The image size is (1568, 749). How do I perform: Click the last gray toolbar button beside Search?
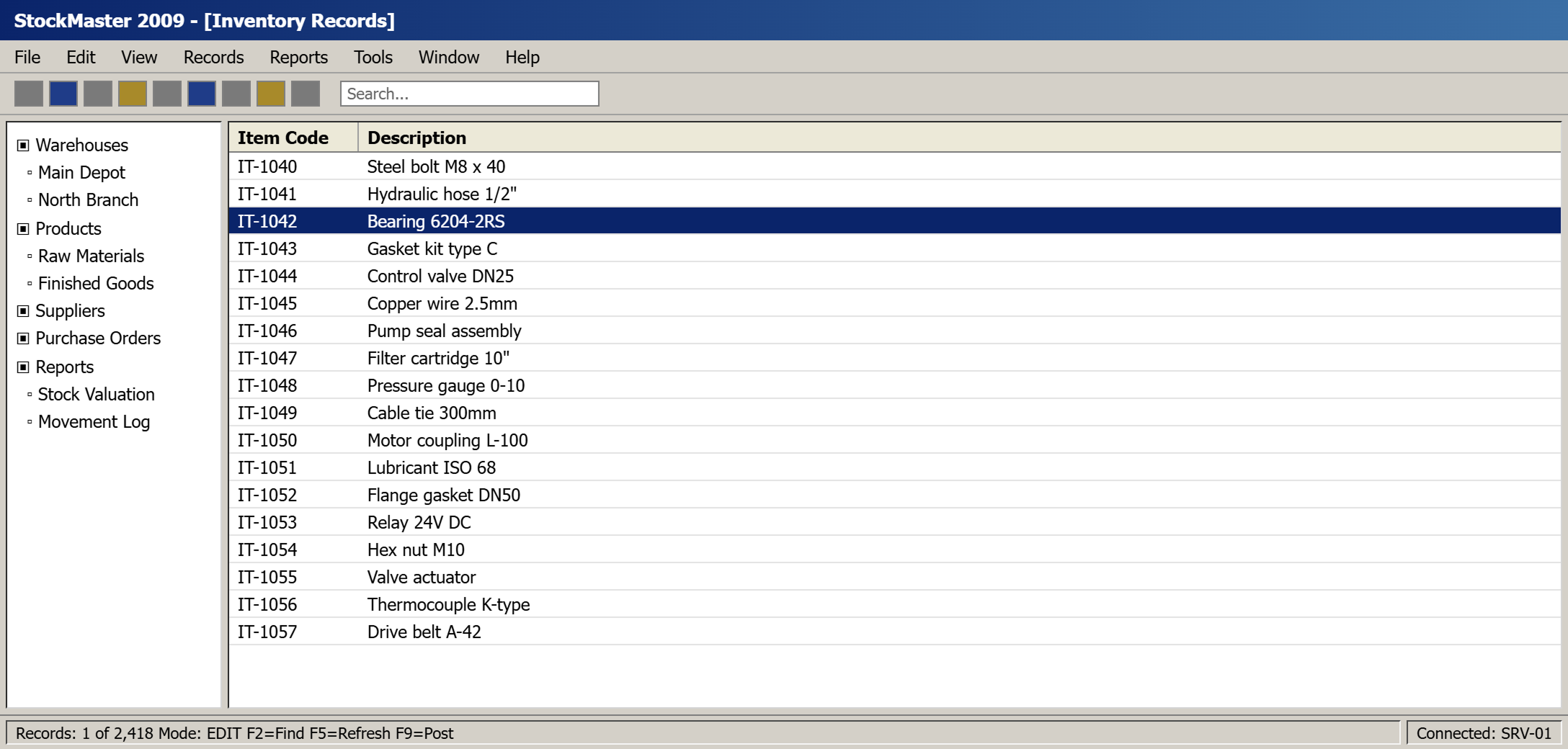pyautogui.click(x=306, y=94)
